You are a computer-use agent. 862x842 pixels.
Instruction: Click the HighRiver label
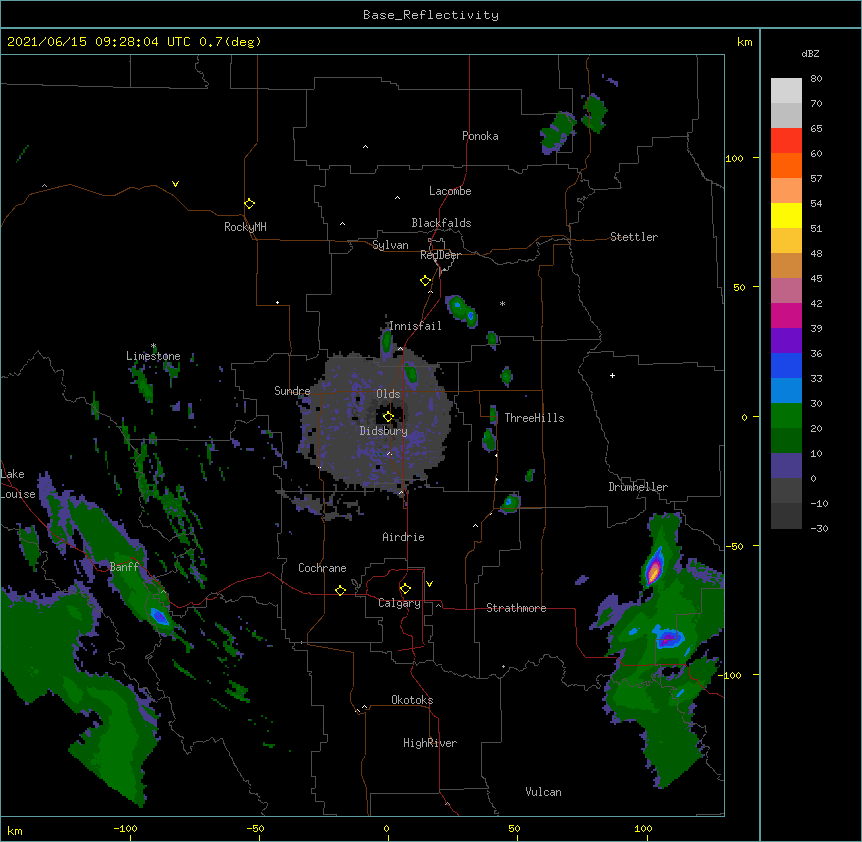coord(430,743)
